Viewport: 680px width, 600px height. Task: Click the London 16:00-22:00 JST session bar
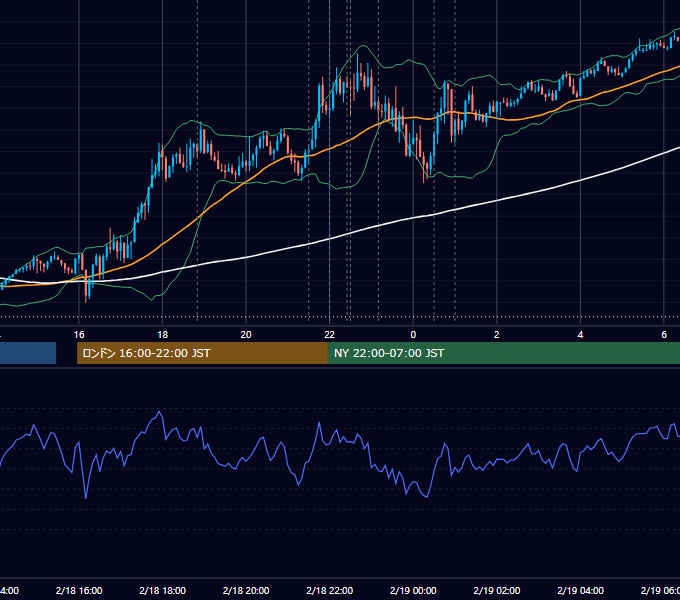tap(202, 353)
